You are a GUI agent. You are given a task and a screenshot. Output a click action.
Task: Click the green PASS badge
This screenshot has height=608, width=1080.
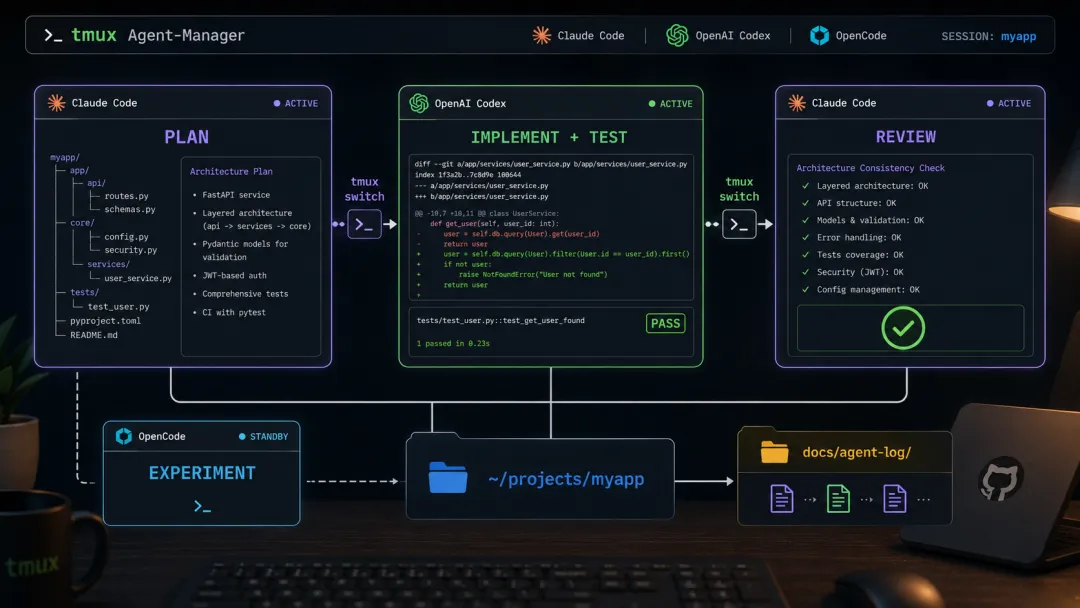click(665, 324)
